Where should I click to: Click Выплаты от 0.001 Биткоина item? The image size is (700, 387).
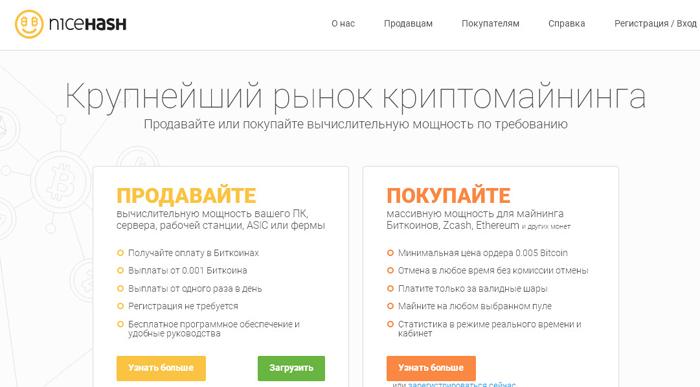[188, 270]
